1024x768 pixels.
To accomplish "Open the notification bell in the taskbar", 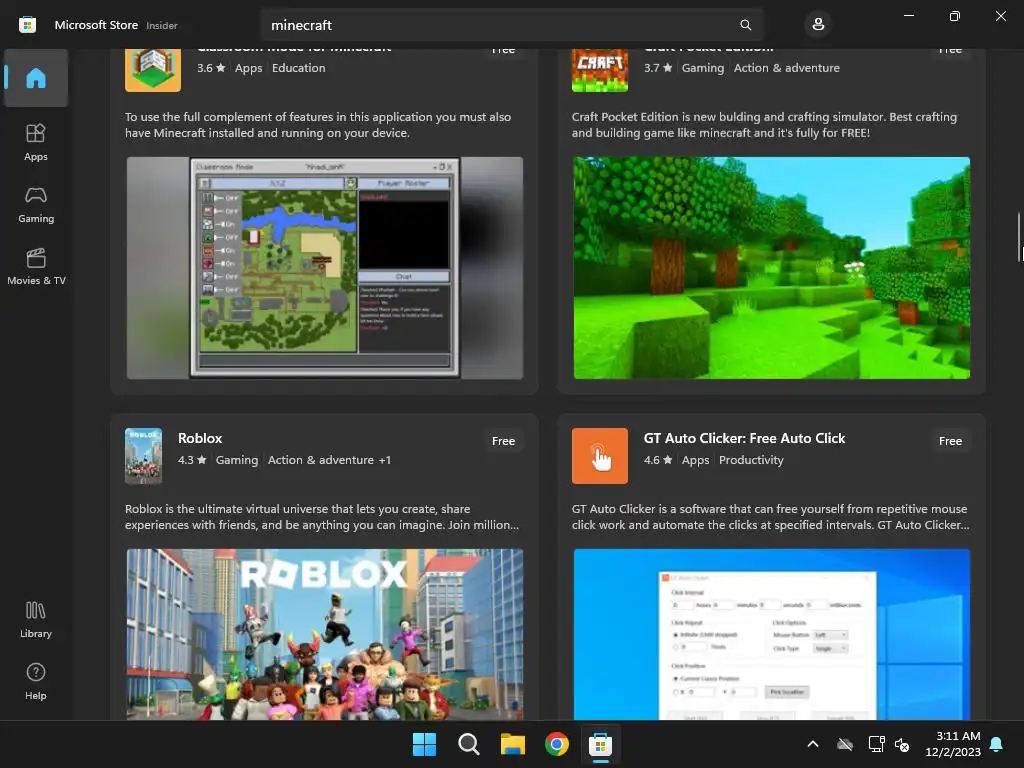I will (997, 744).
